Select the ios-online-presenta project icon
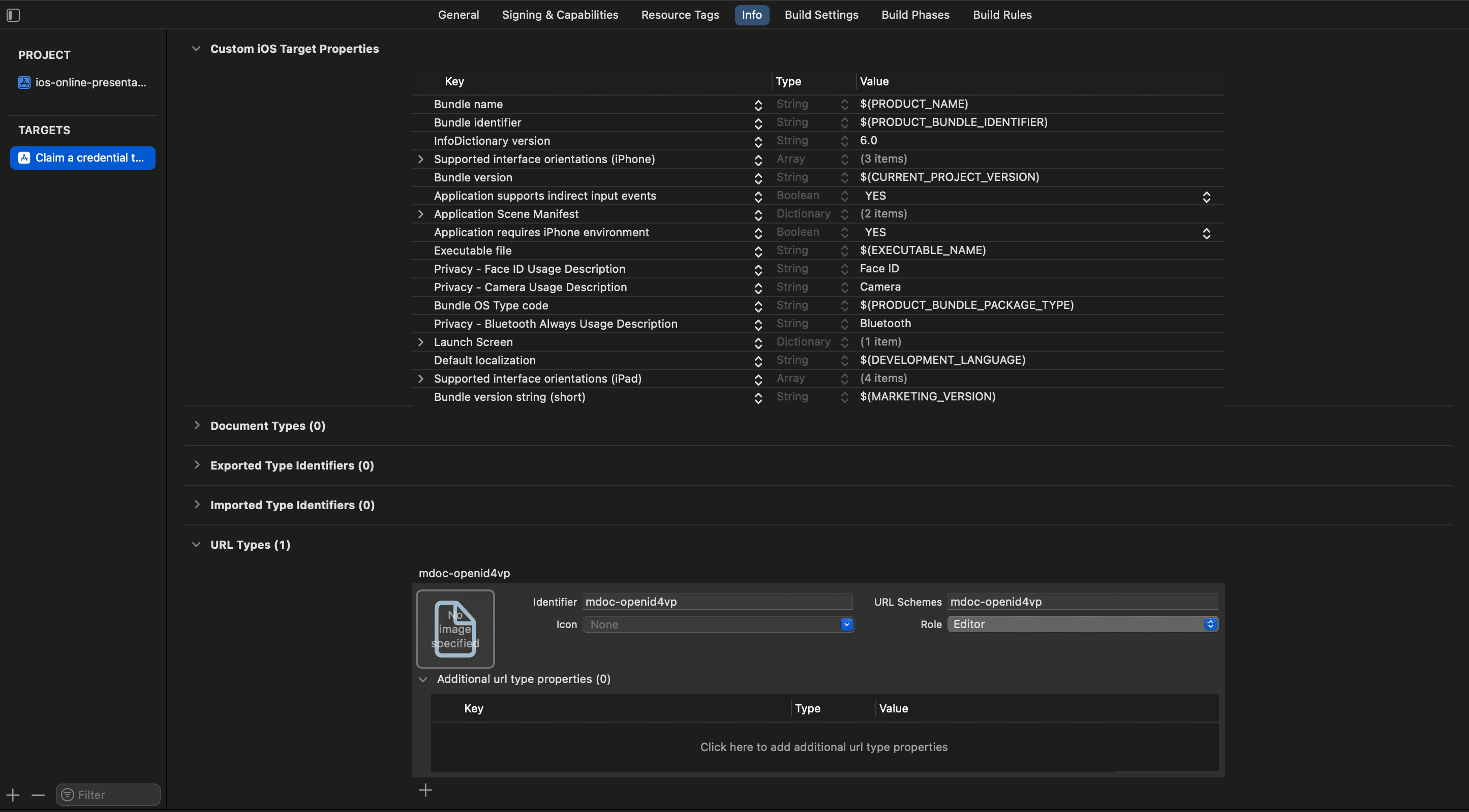The width and height of the screenshot is (1469, 812). click(24, 83)
